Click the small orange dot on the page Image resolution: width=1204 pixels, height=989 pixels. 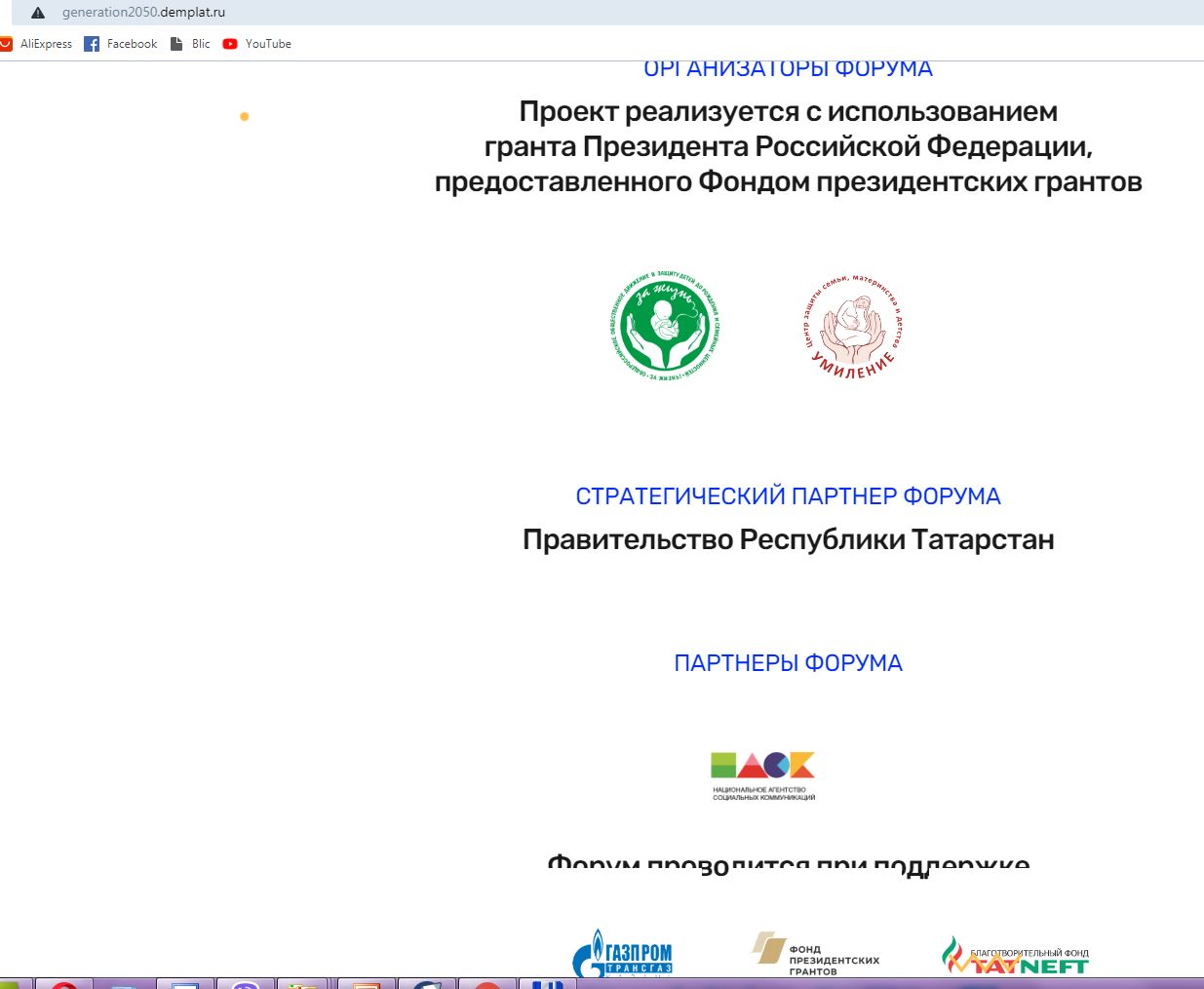[x=245, y=116]
